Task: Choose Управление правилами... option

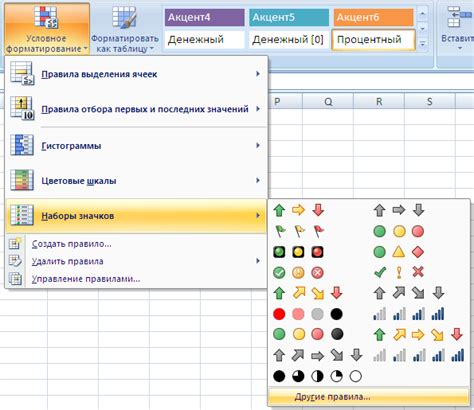Action: [136, 279]
